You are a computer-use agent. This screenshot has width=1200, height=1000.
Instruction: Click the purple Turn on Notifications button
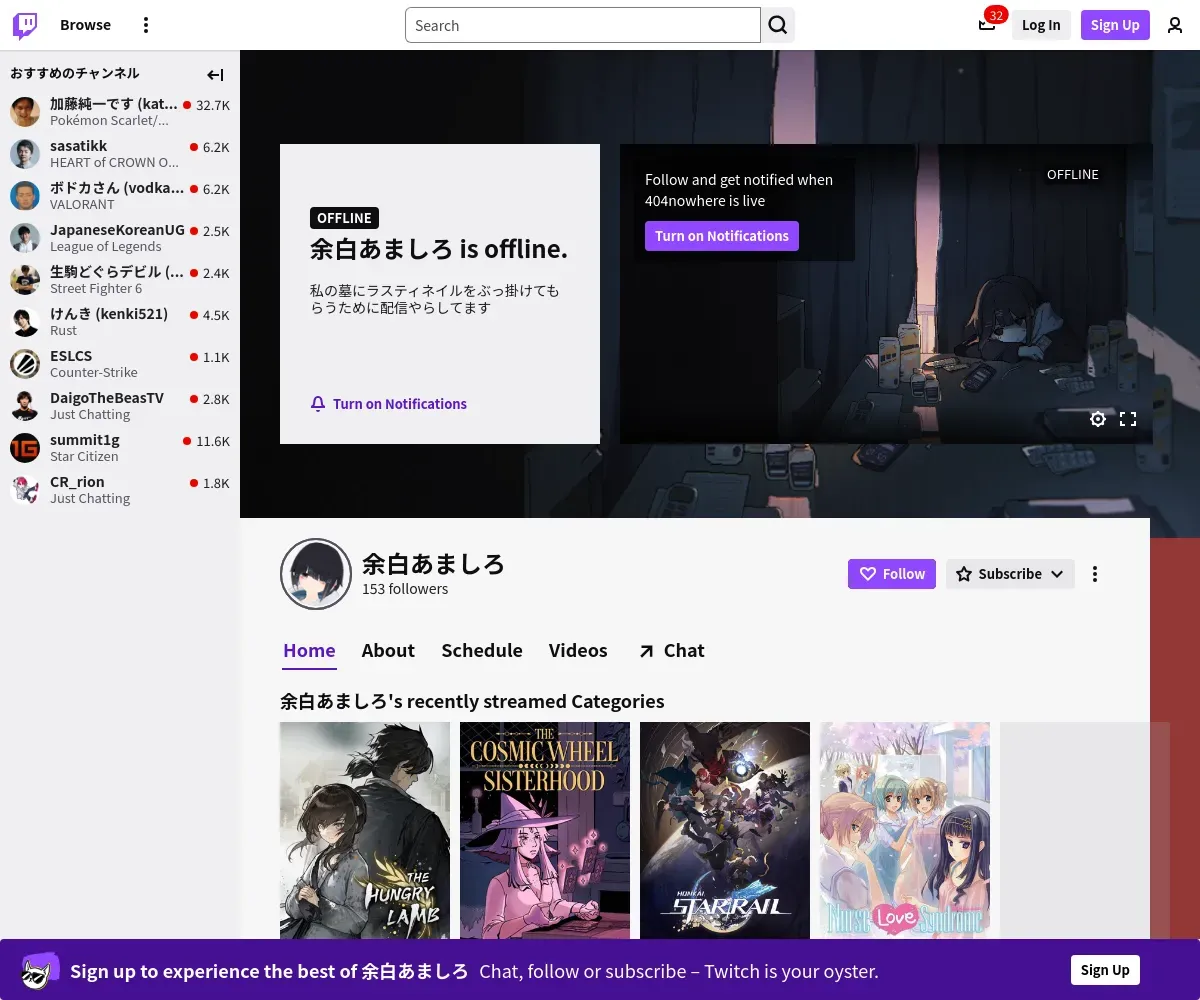coord(722,236)
